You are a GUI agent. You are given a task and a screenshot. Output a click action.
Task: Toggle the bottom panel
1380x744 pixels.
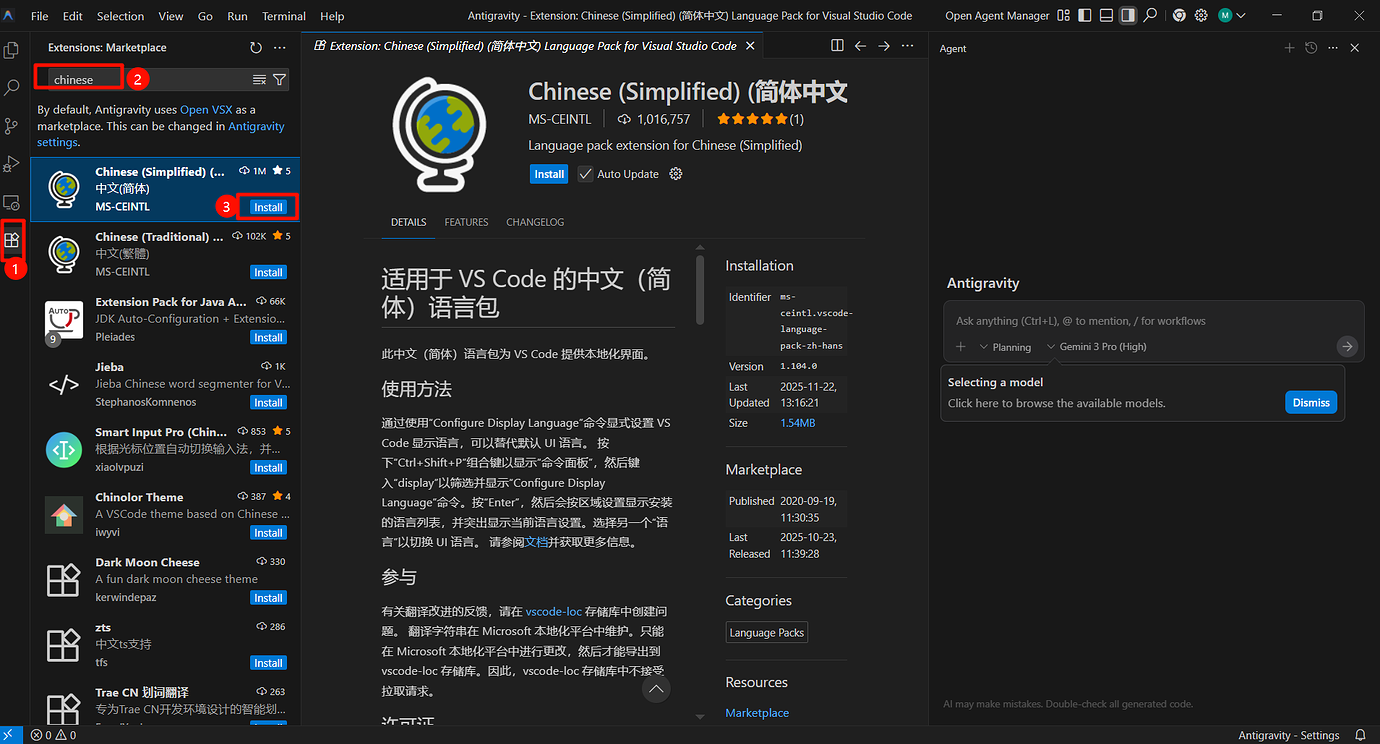pyautogui.click(x=1106, y=16)
